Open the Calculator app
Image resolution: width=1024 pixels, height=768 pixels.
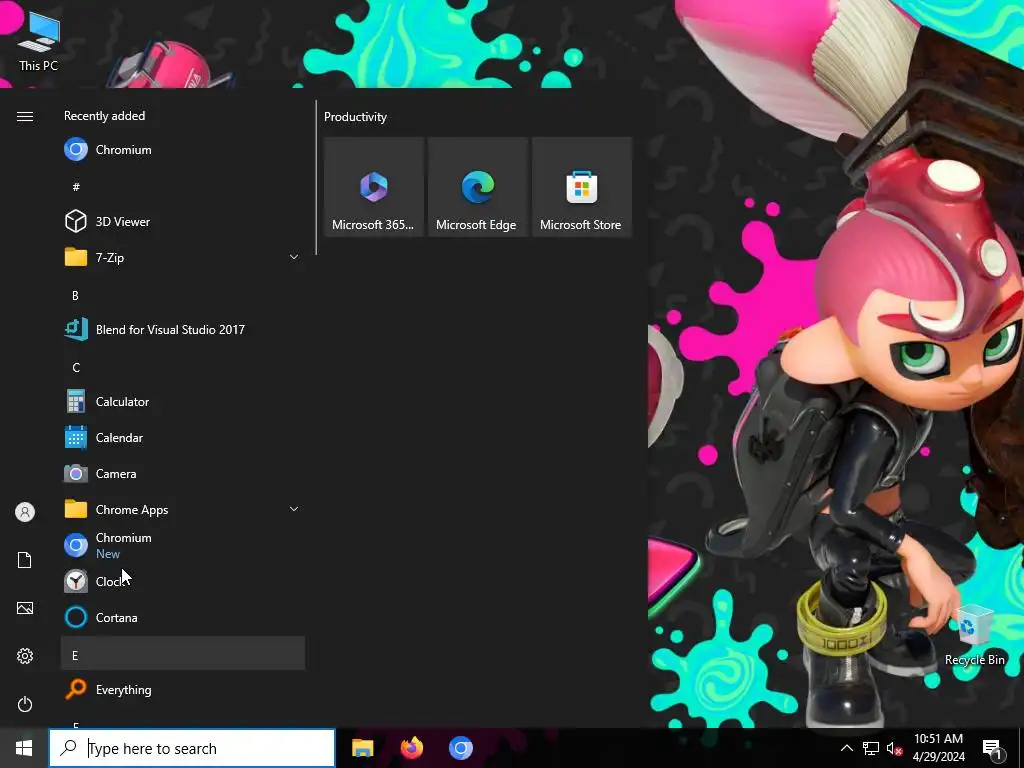pos(183,402)
